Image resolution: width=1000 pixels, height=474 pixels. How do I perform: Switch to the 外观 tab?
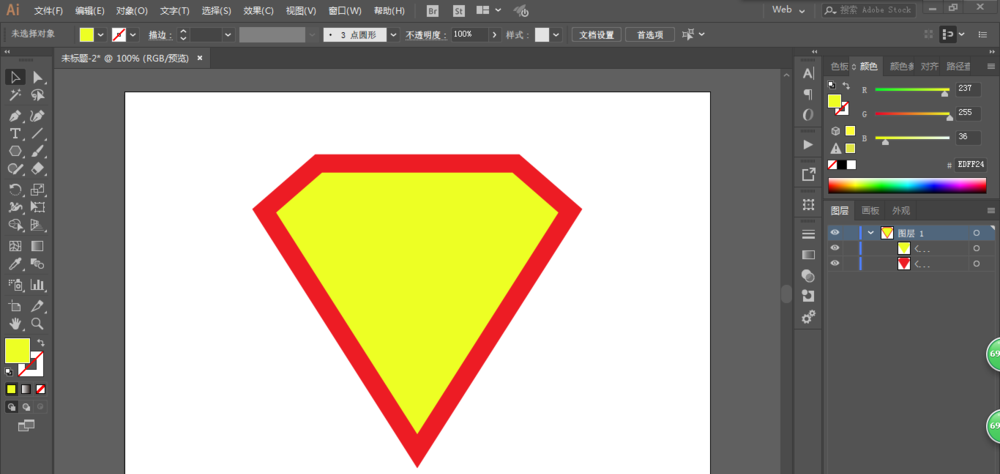pyautogui.click(x=901, y=211)
